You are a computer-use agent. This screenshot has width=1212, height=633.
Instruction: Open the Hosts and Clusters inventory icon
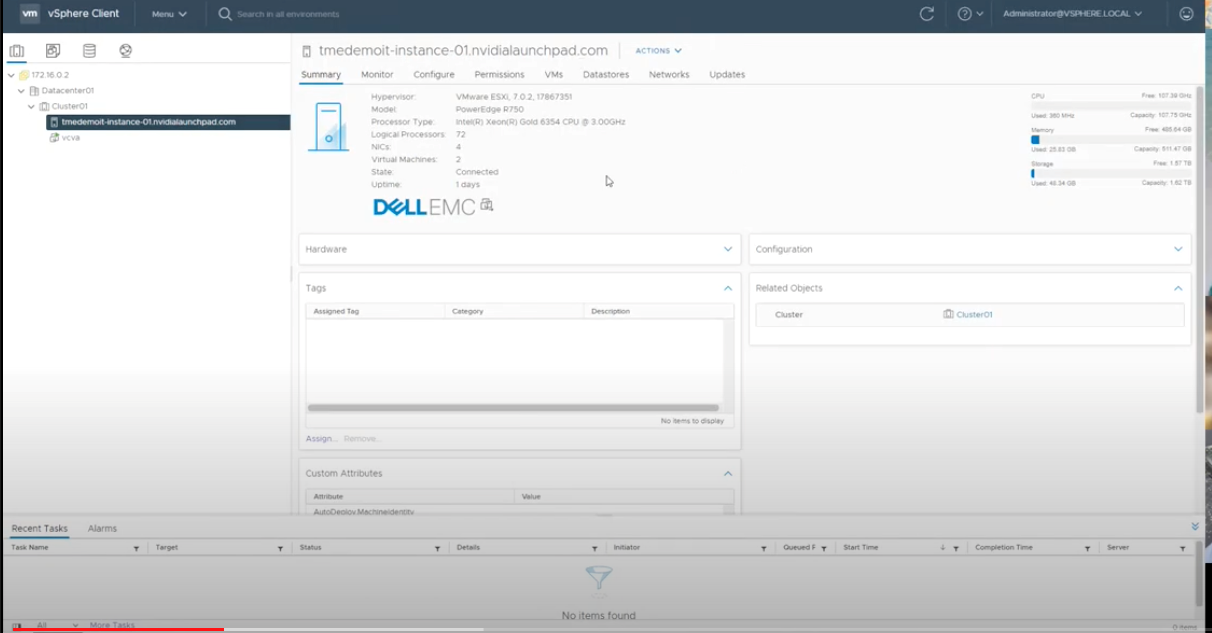click(16, 51)
